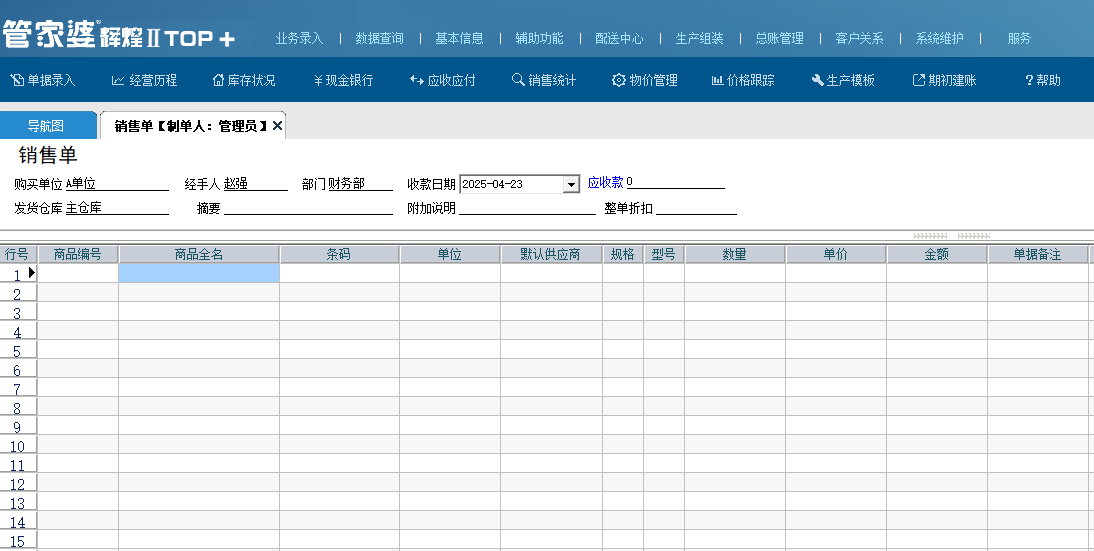Open the 服务 menu

point(1019,38)
